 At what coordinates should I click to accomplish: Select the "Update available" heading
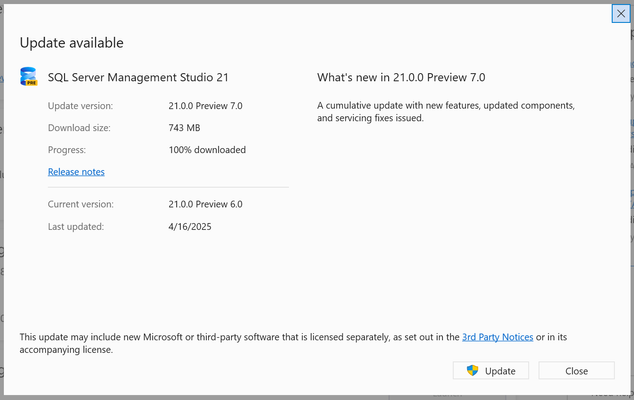point(72,43)
